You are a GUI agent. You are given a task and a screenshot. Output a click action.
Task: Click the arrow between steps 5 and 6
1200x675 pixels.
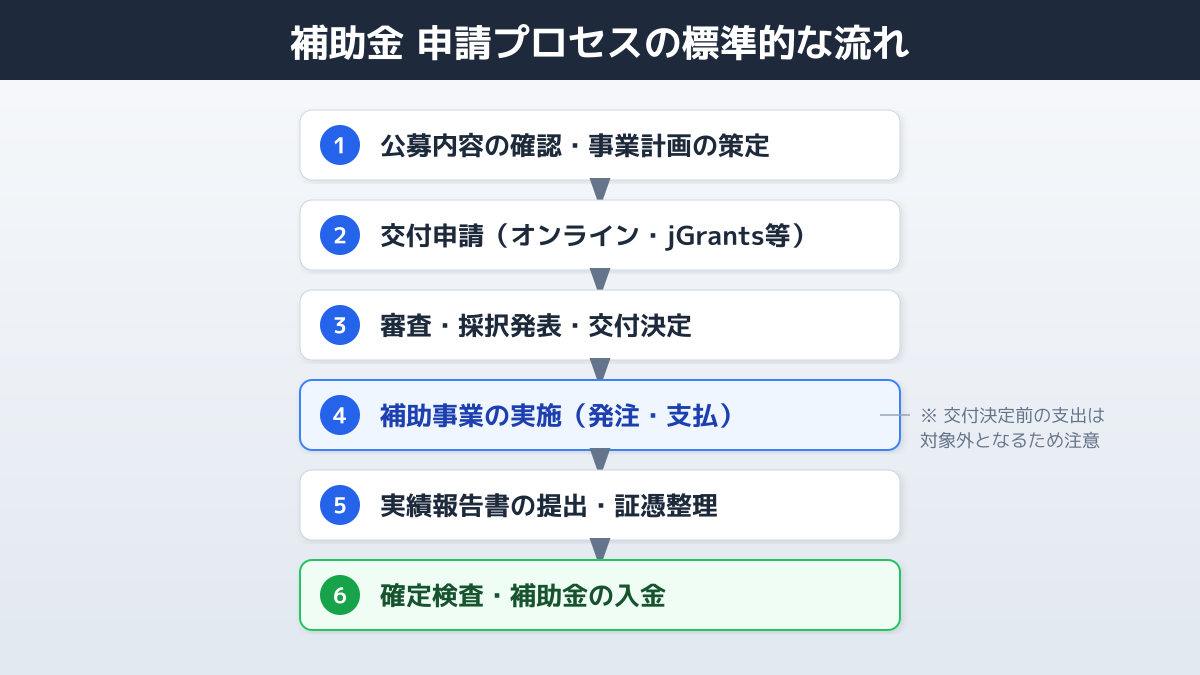pyautogui.click(x=600, y=550)
